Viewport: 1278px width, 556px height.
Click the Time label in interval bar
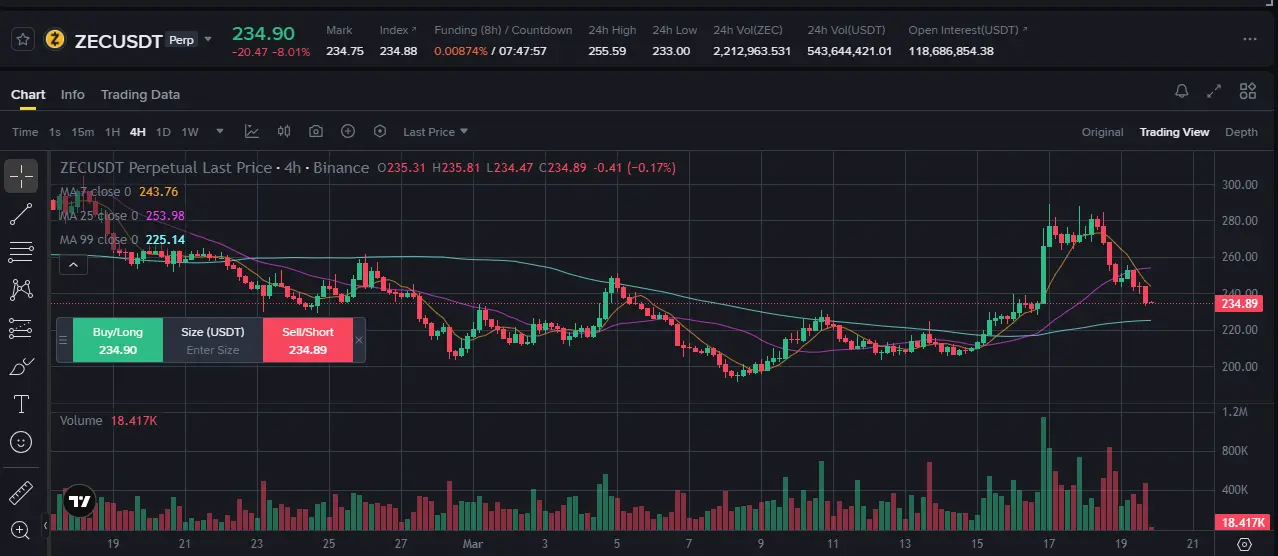pos(25,132)
